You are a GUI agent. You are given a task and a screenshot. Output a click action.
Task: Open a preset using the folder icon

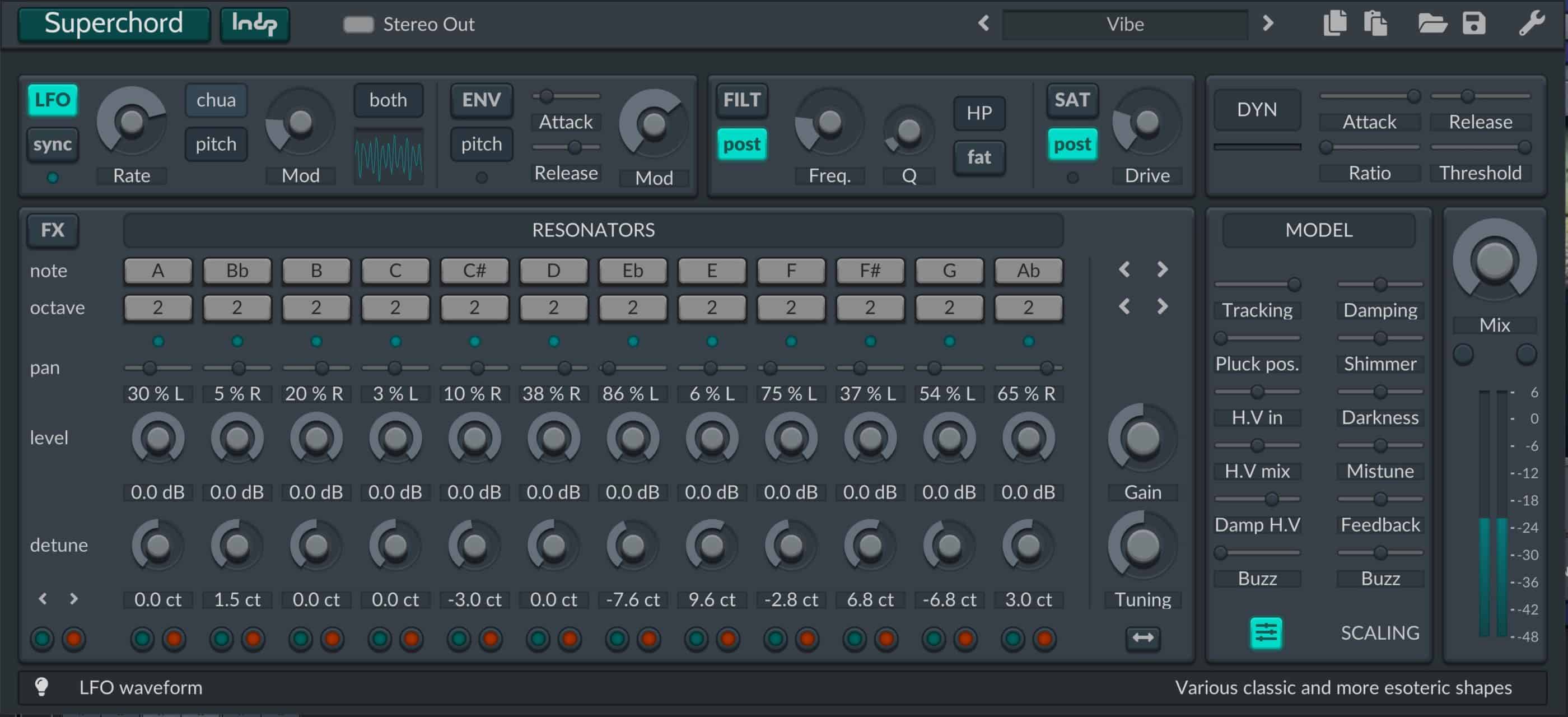tap(1432, 24)
